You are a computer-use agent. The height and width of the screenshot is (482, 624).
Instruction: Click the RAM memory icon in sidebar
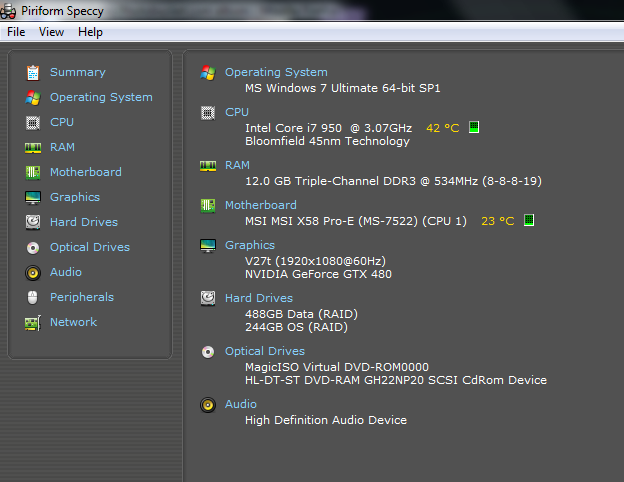point(33,147)
